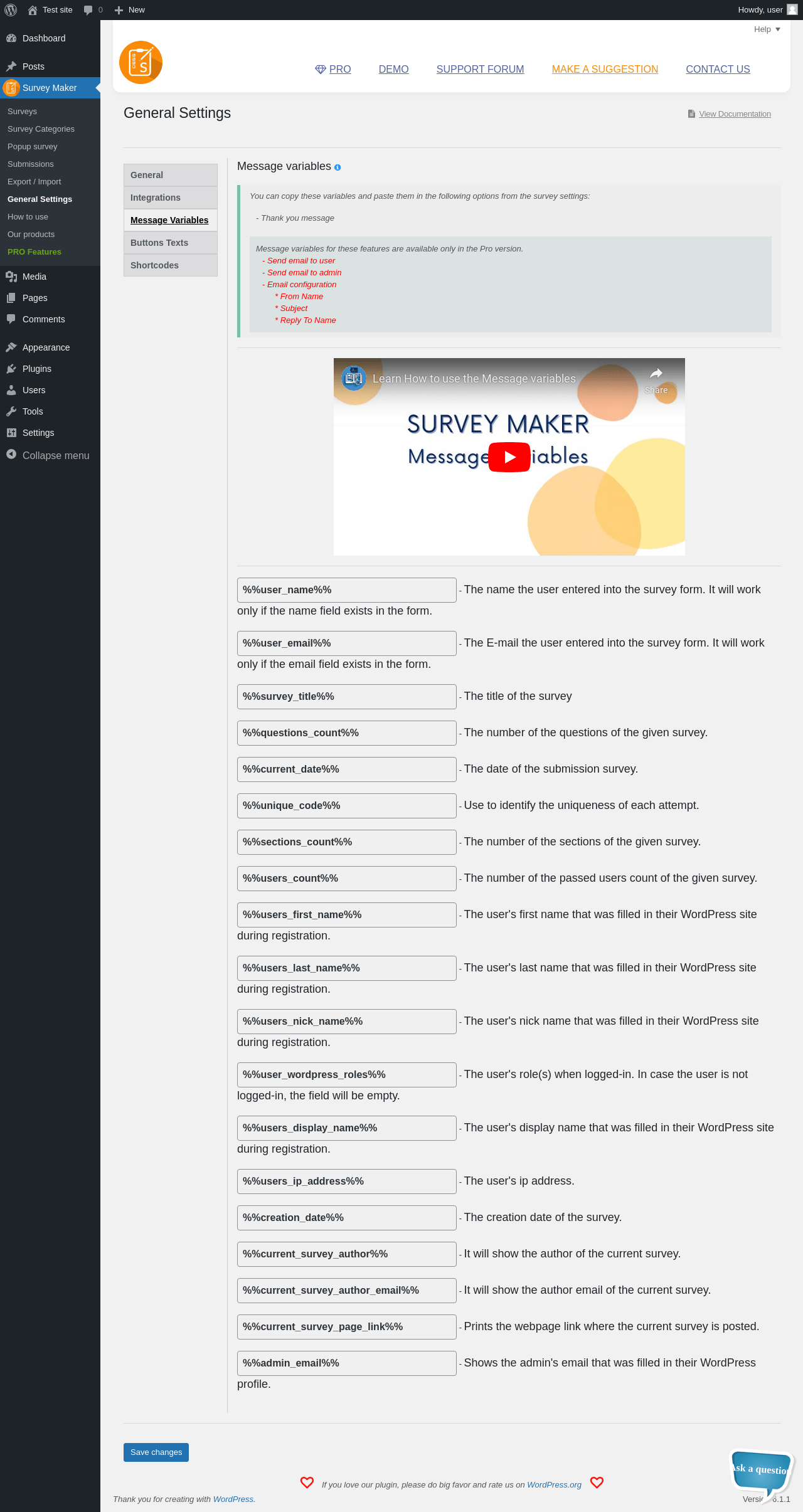Click the %%current_survey_page_link%% field
Screen dimensions: 803x1512
[x=347, y=1327]
